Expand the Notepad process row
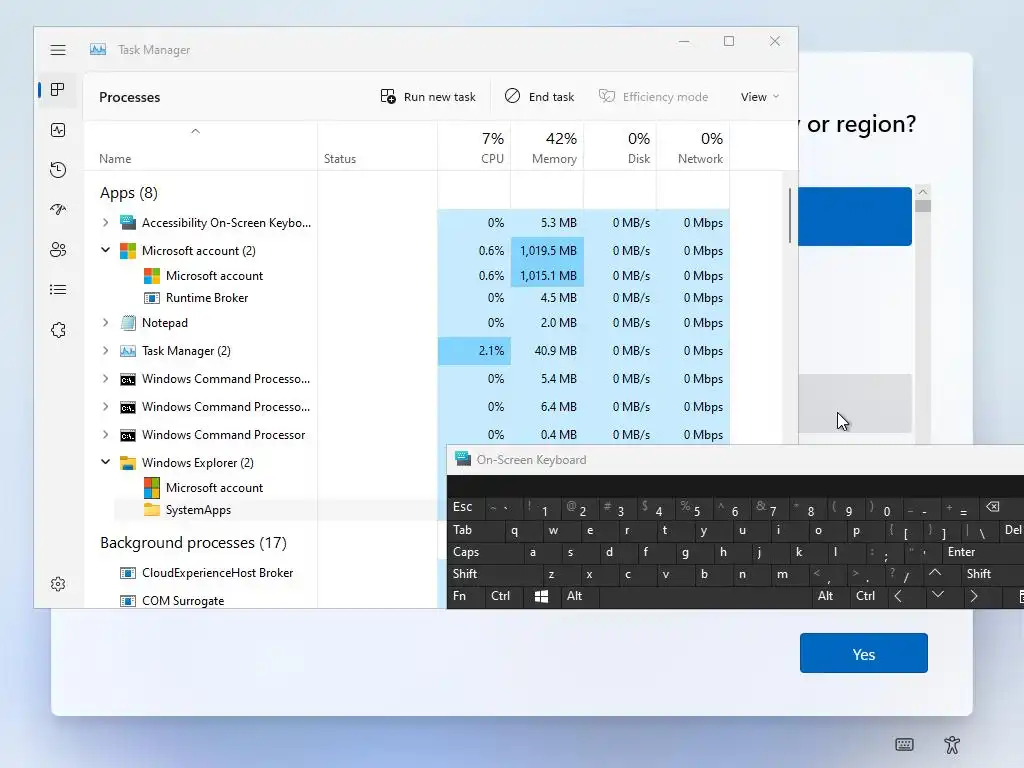1024x768 pixels. point(105,323)
